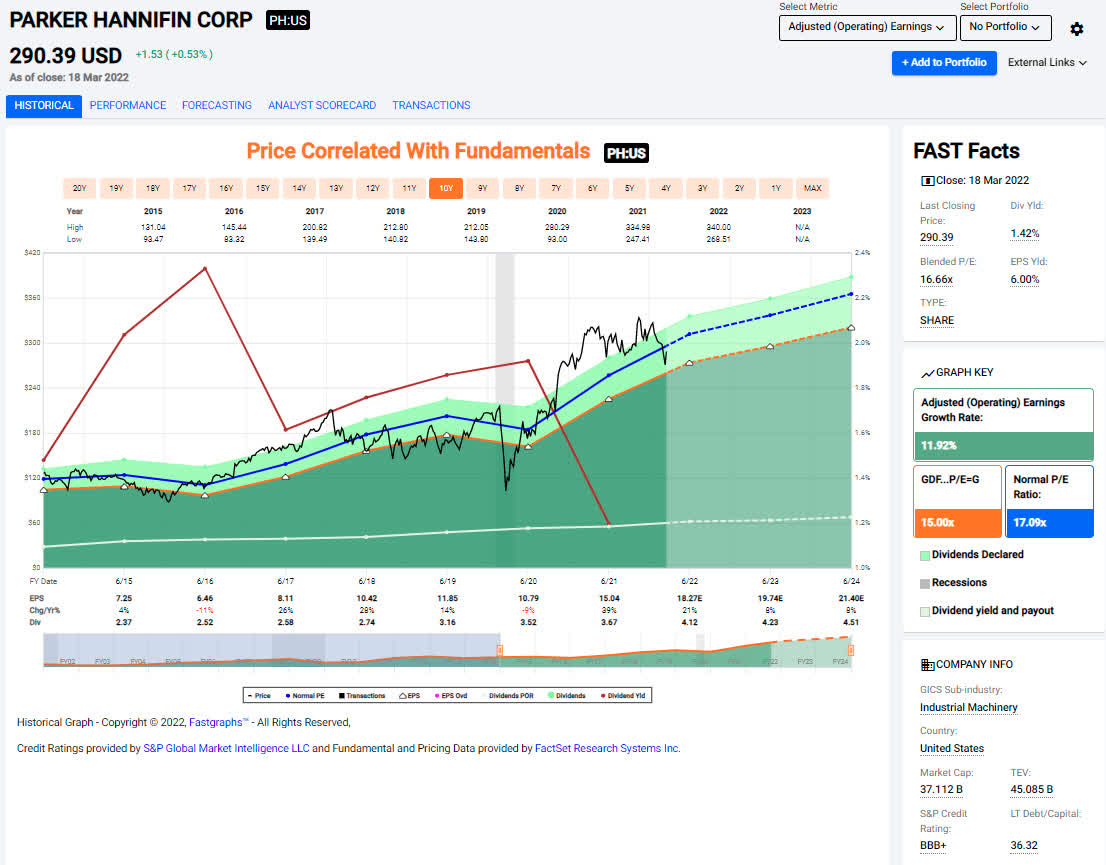Select the 20Y time range

point(80,188)
